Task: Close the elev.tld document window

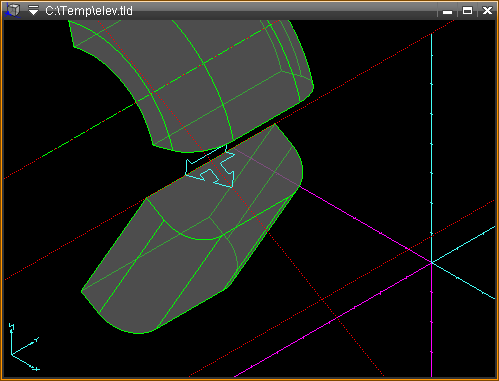Action: point(487,11)
